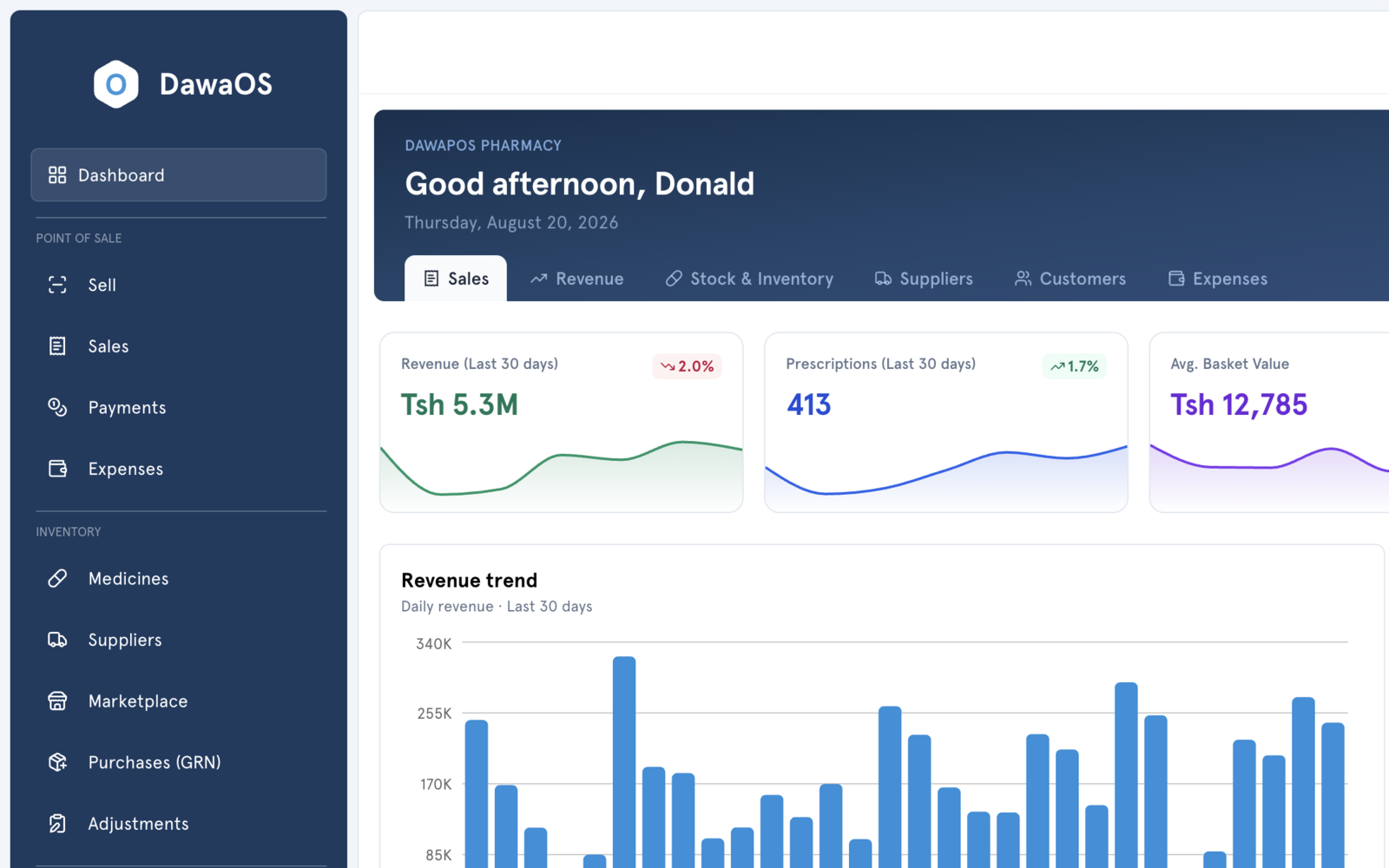Click the Sell scan icon
1389x868 pixels.
57,285
